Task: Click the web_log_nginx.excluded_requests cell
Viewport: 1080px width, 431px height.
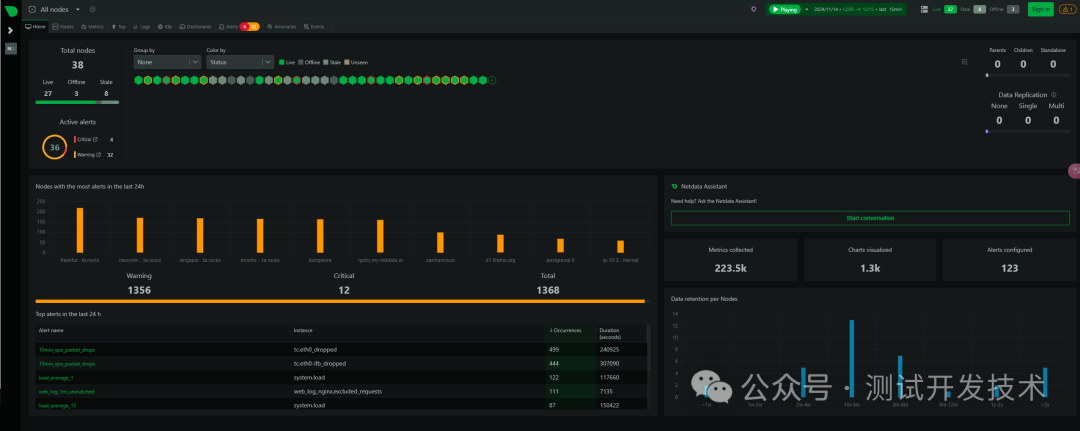Action: 338,391
